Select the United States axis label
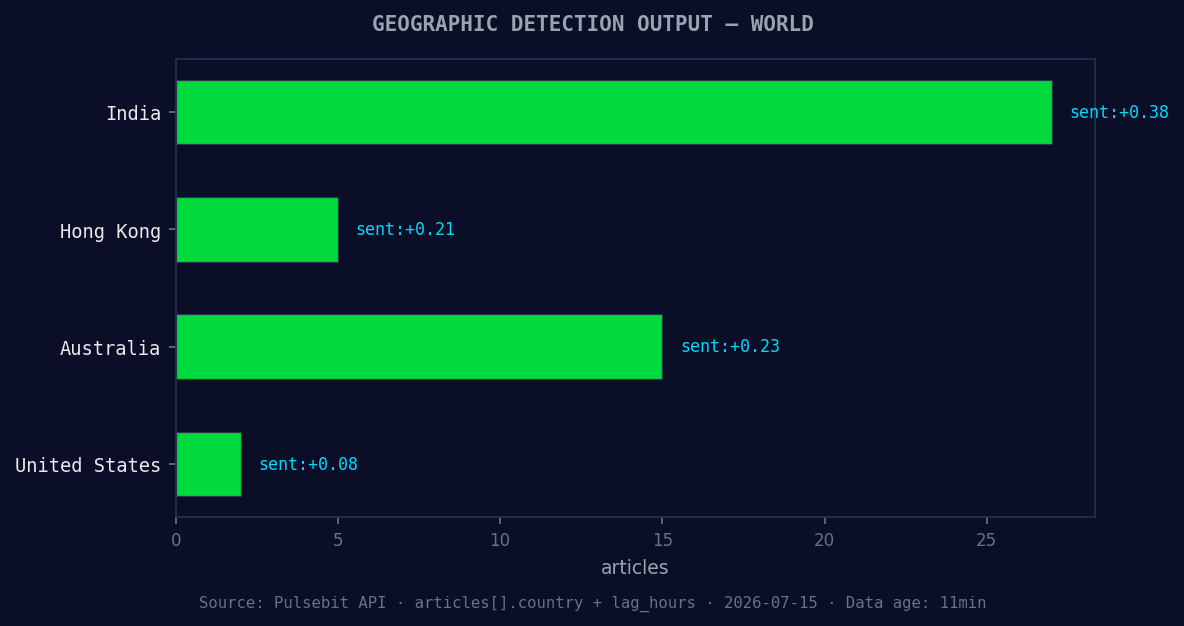The width and height of the screenshot is (1184, 626). tap(88, 465)
